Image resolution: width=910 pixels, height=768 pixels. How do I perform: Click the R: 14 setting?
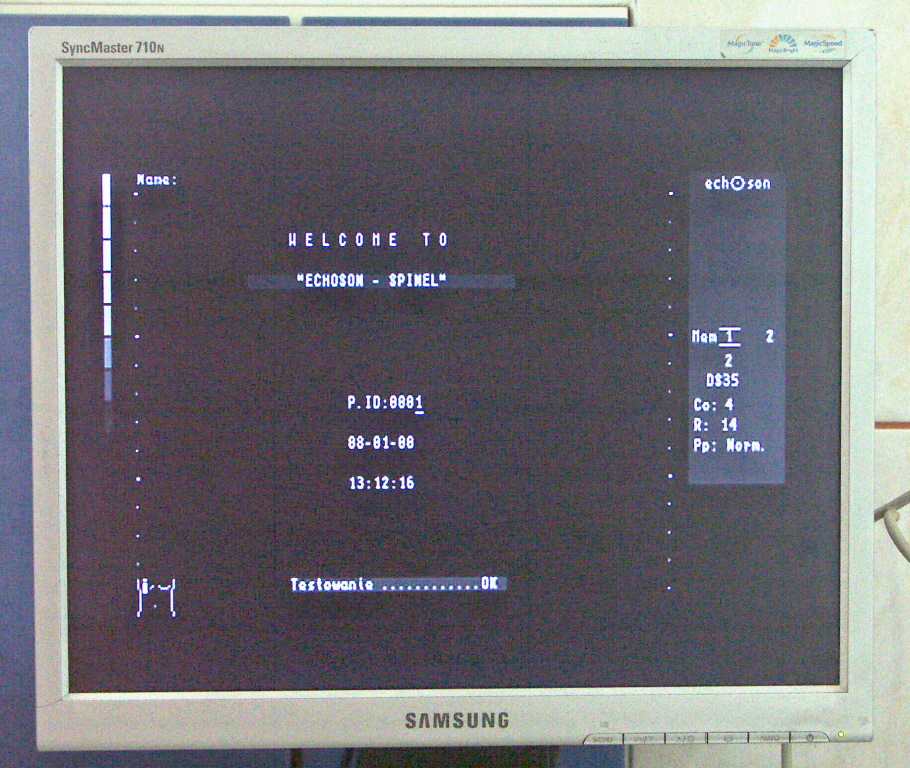pos(715,425)
